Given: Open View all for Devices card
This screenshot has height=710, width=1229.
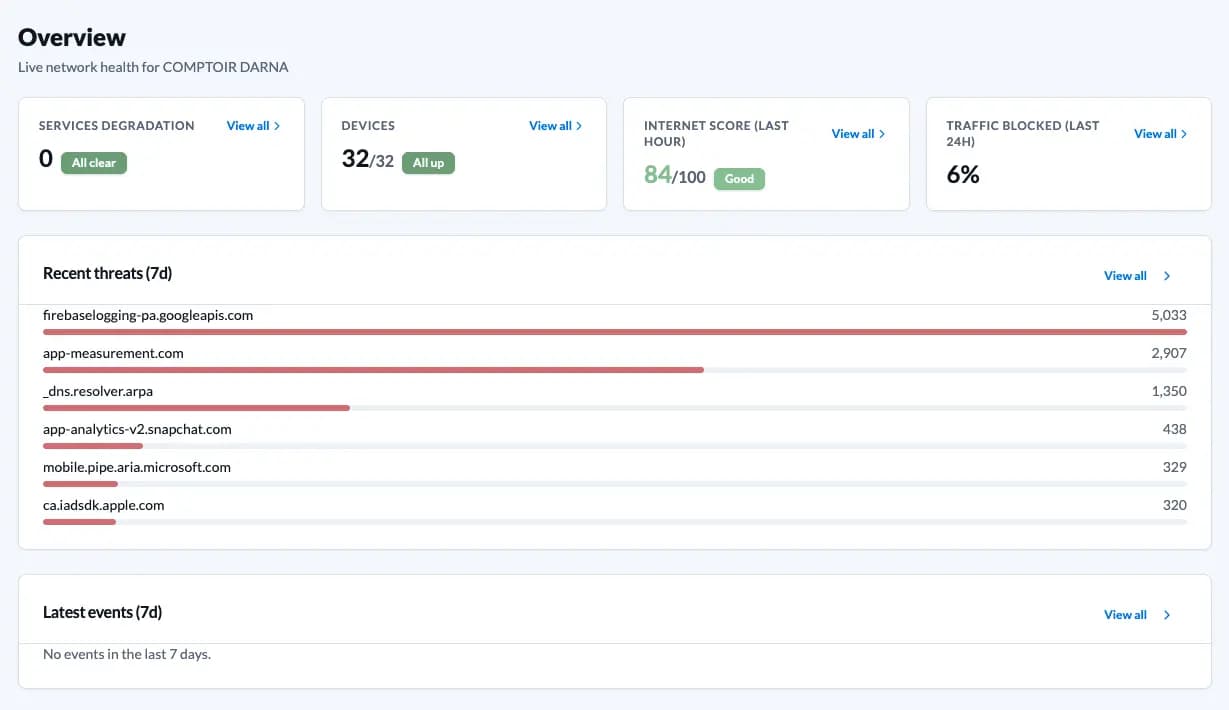Looking at the screenshot, I should click(x=556, y=126).
